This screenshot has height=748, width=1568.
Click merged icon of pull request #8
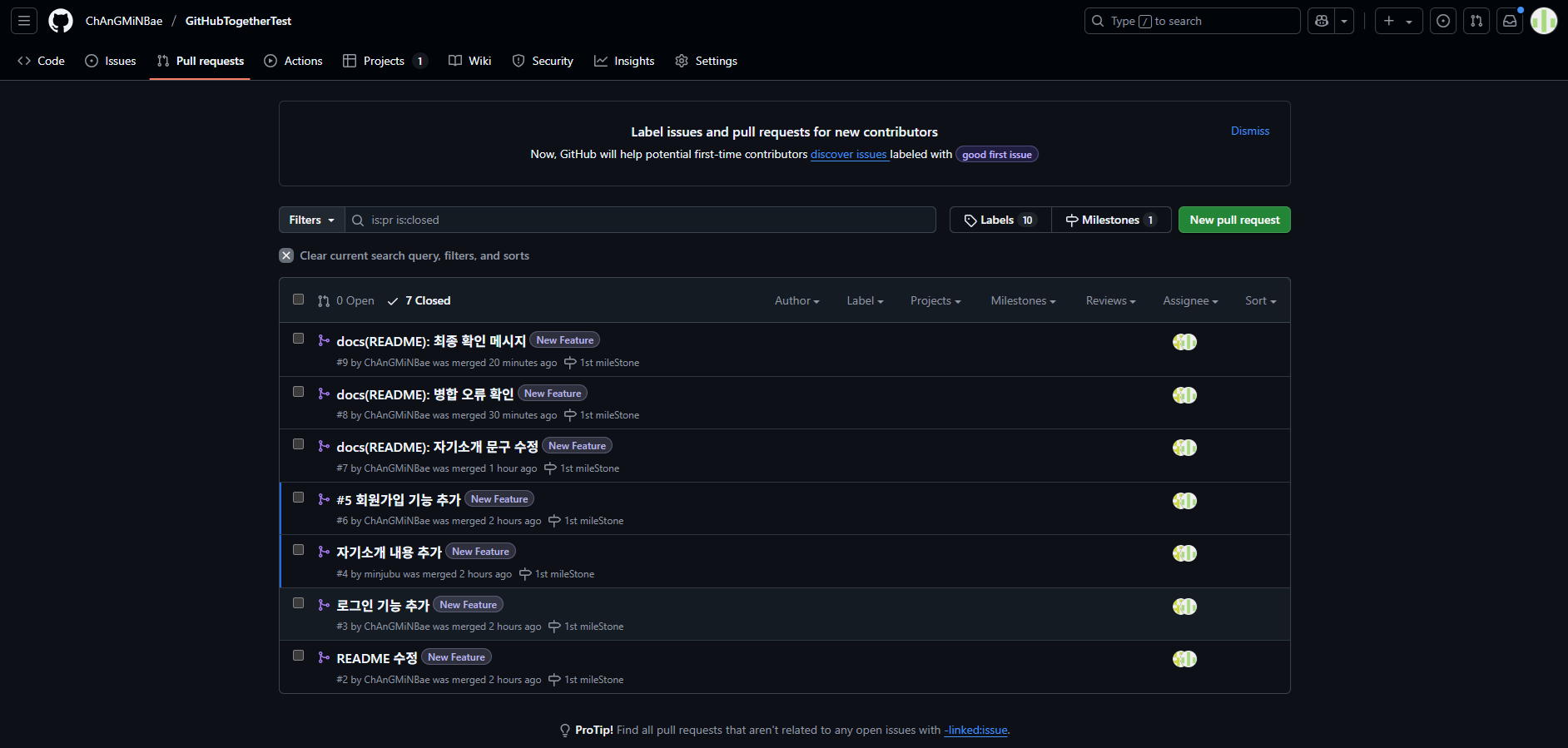(x=324, y=393)
